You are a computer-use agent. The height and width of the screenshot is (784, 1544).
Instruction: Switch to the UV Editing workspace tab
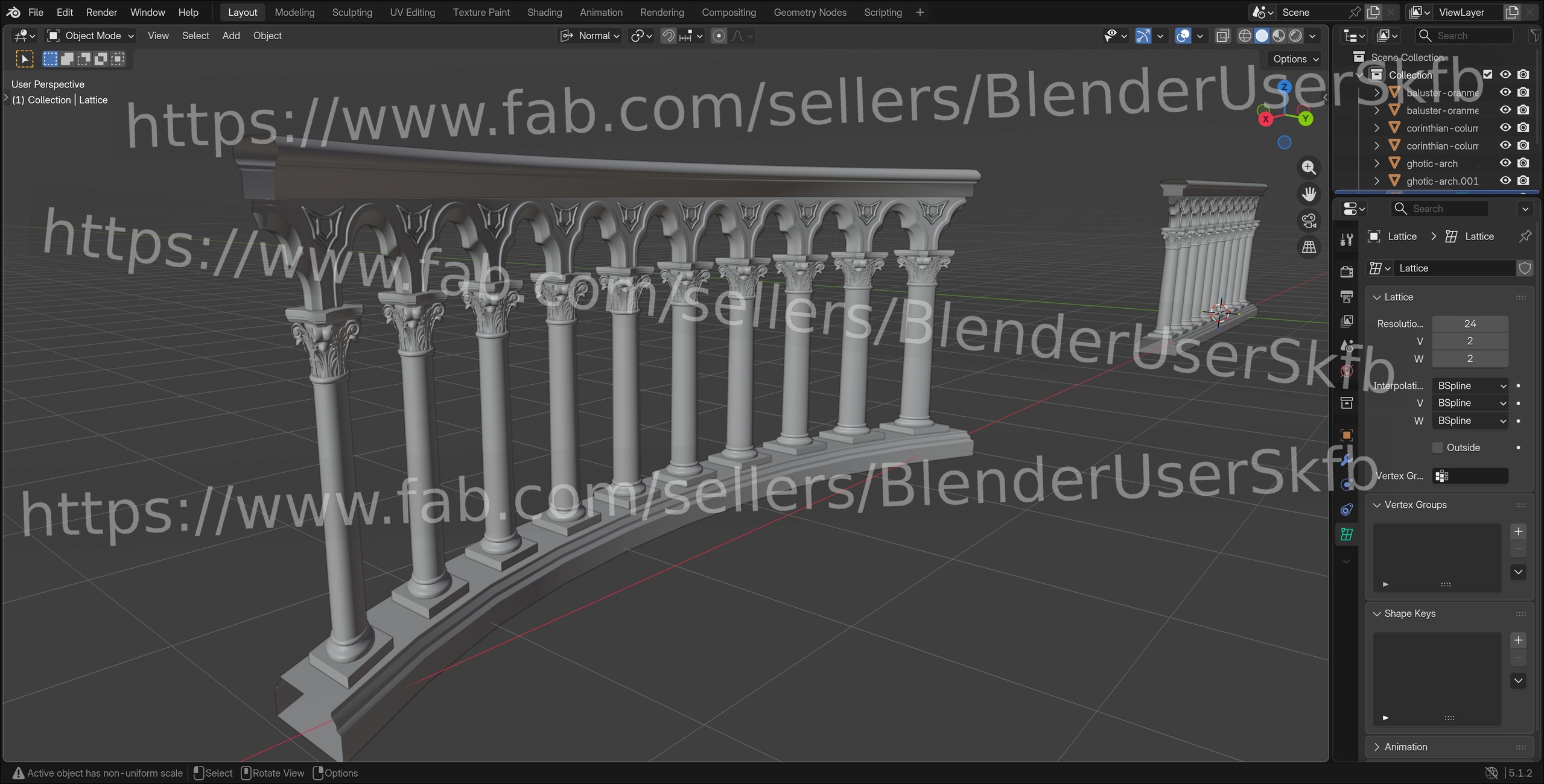click(412, 12)
